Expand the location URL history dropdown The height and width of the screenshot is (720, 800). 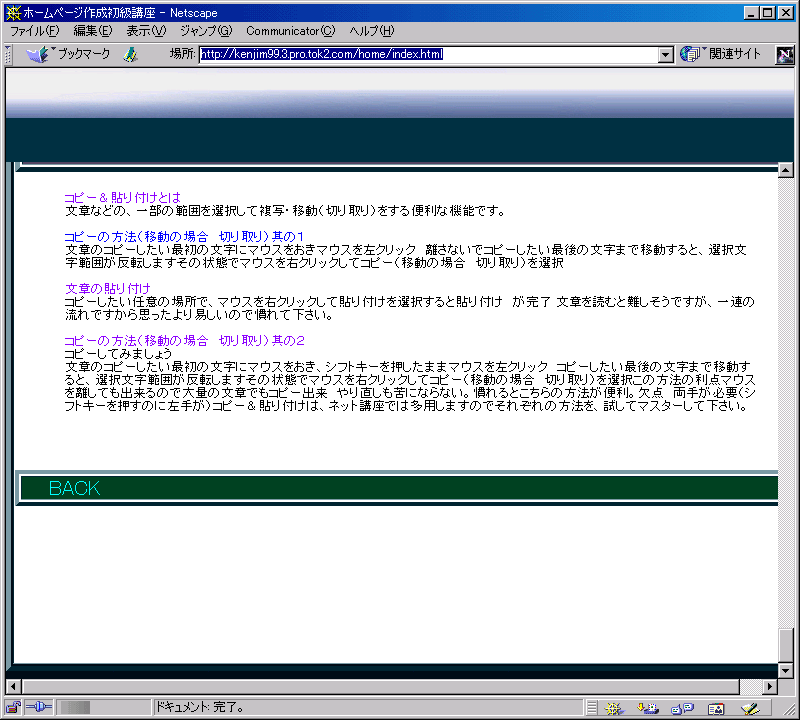click(665, 55)
